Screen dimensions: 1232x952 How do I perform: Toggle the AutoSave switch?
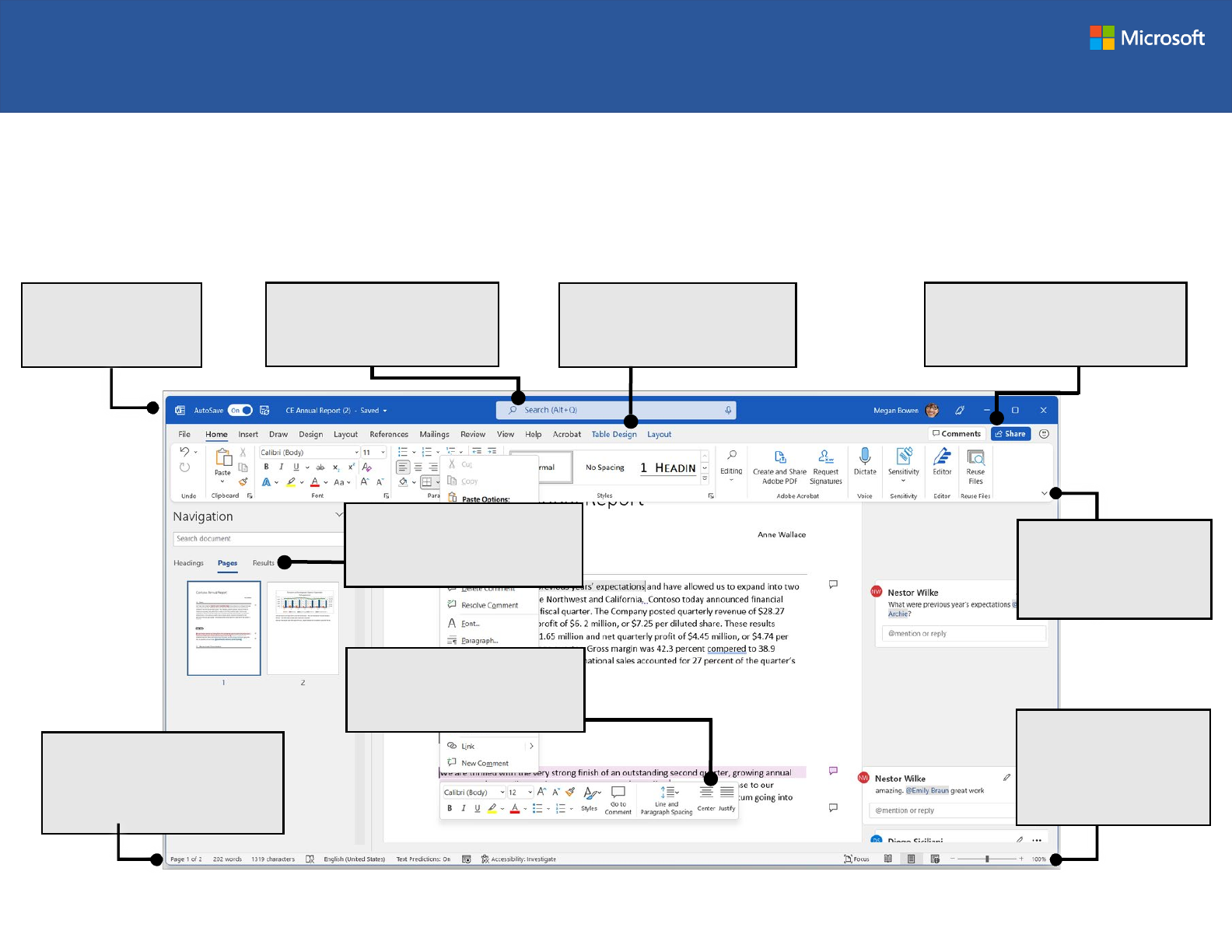point(240,411)
